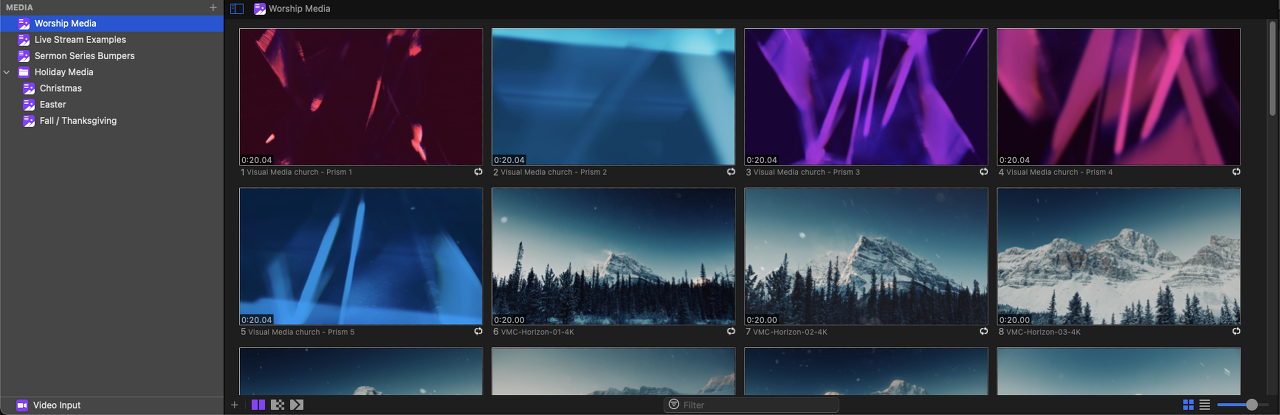1280x415 pixels.
Task: Toggle the sidebar panel icon beside Worship Media header
Action: coord(237,8)
